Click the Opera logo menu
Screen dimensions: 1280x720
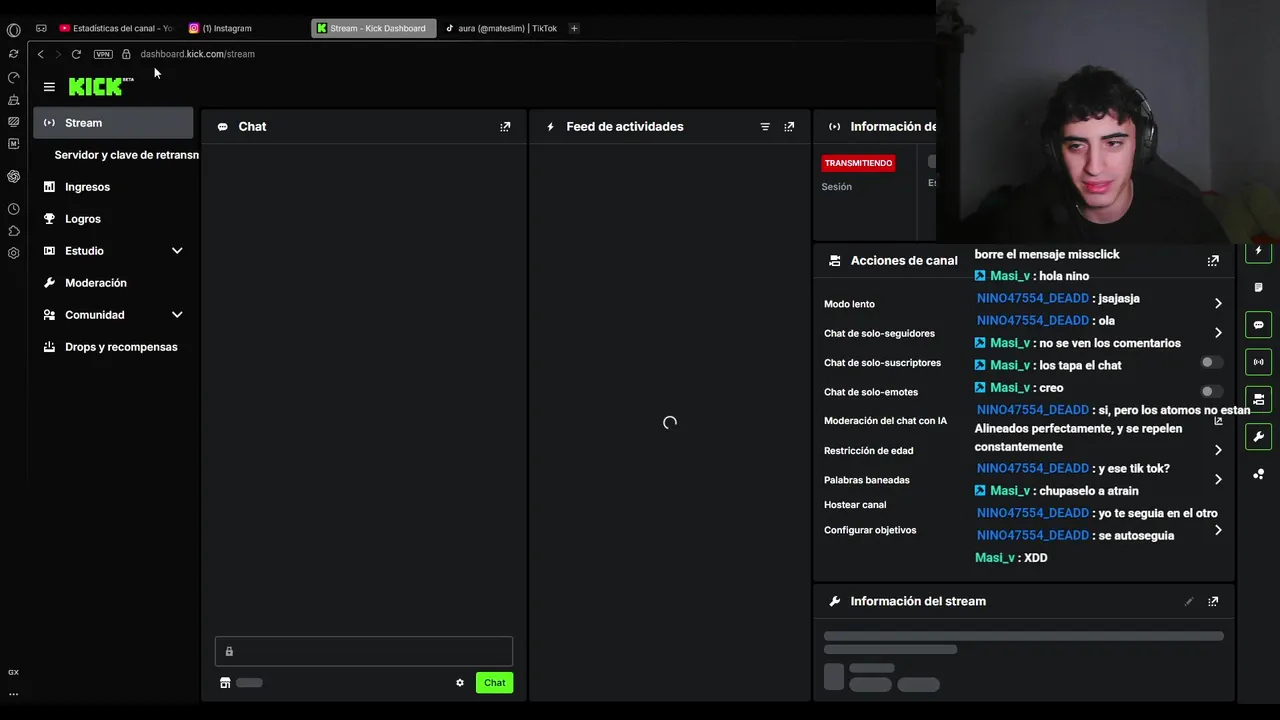[x=13, y=30]
